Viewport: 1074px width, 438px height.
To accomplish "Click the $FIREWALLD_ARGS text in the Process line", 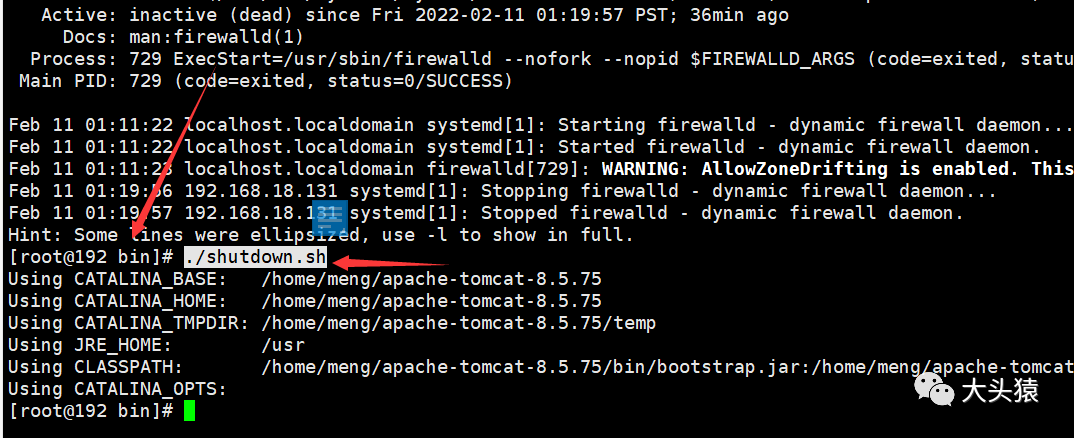I will [772, 59].
